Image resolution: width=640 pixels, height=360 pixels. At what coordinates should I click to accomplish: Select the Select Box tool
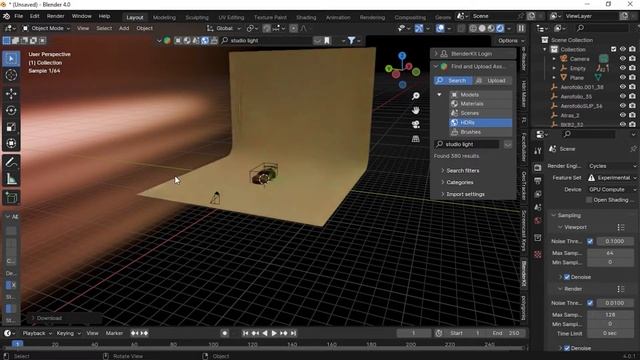coord(11,59)
